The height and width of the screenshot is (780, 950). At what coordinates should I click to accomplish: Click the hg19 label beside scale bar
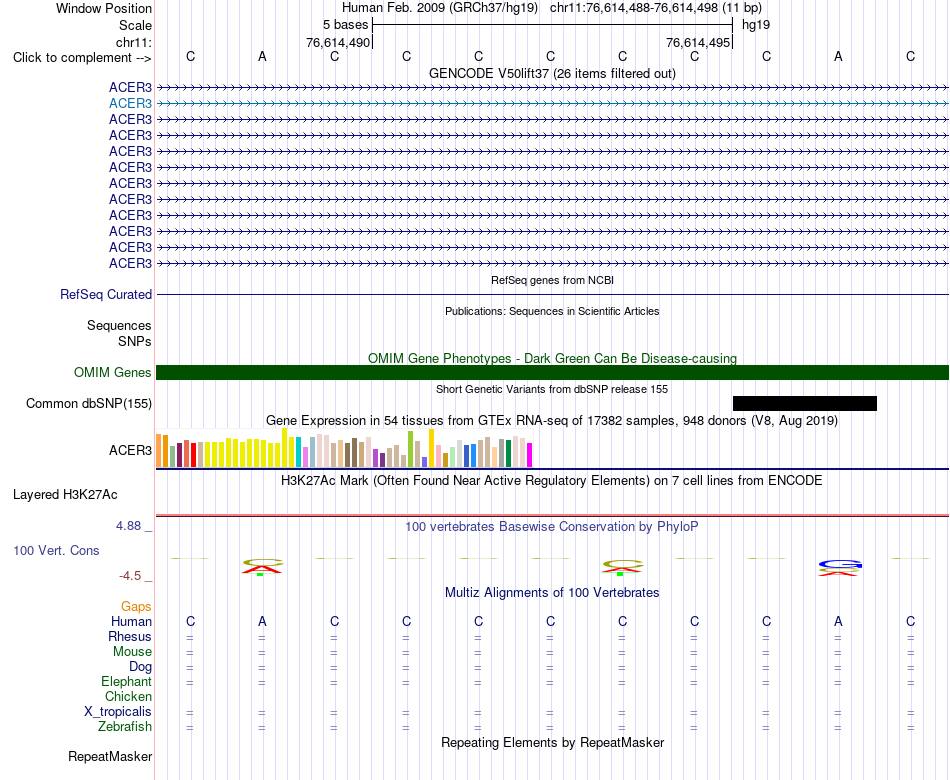756,25
